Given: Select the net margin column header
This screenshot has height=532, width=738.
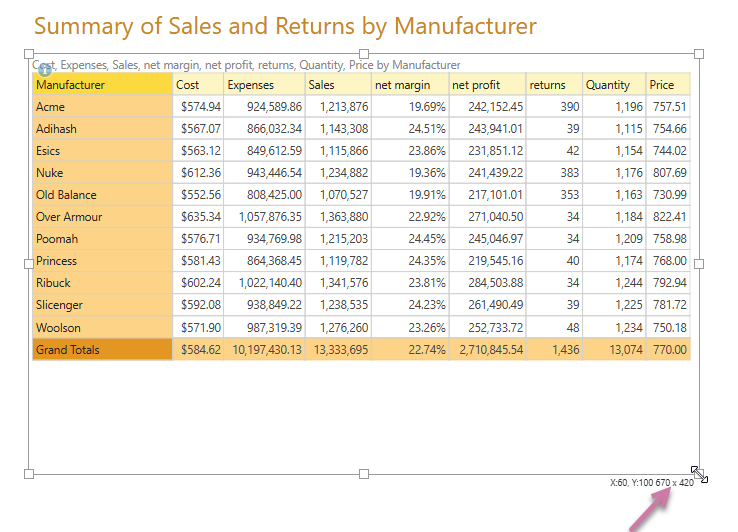Looking at the screenshot, I should pyautogui.click(x=410, y=85).
